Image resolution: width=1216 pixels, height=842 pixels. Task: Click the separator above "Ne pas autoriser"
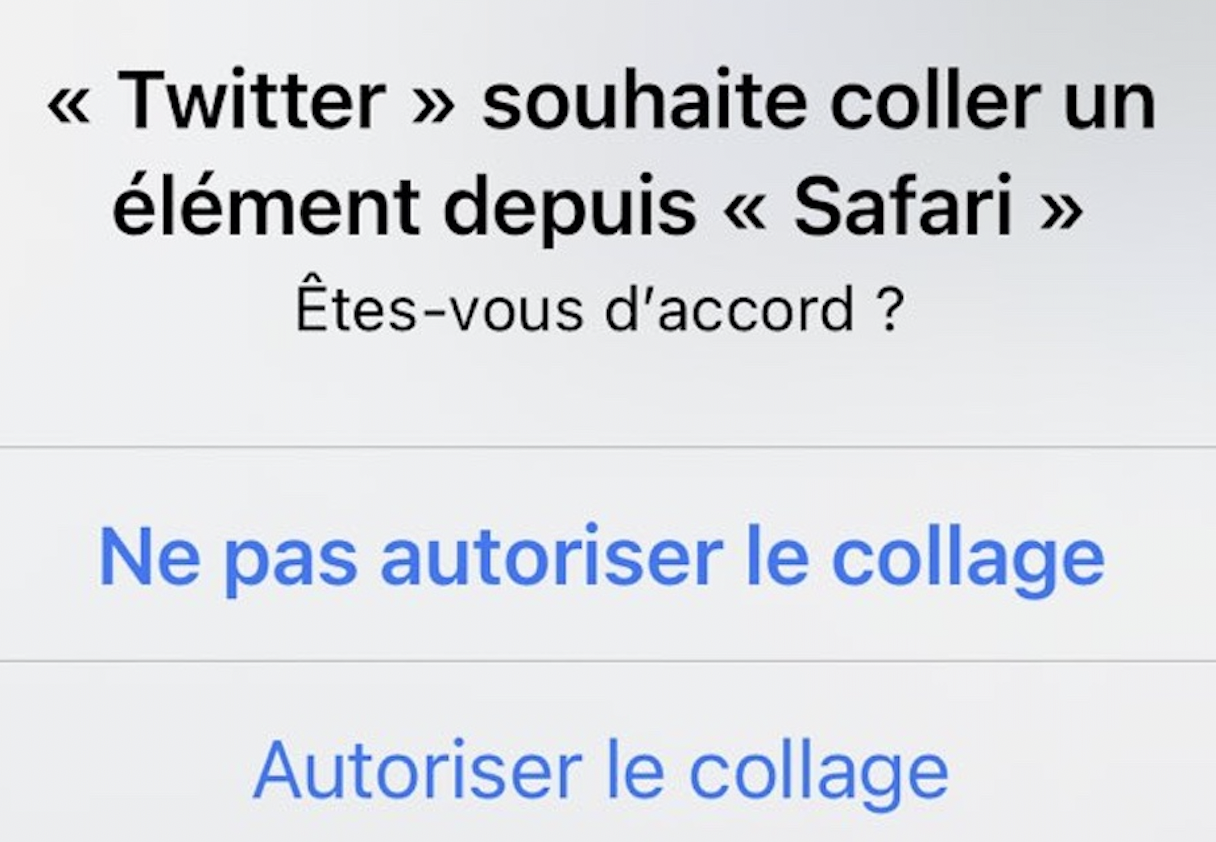[608, 447]
